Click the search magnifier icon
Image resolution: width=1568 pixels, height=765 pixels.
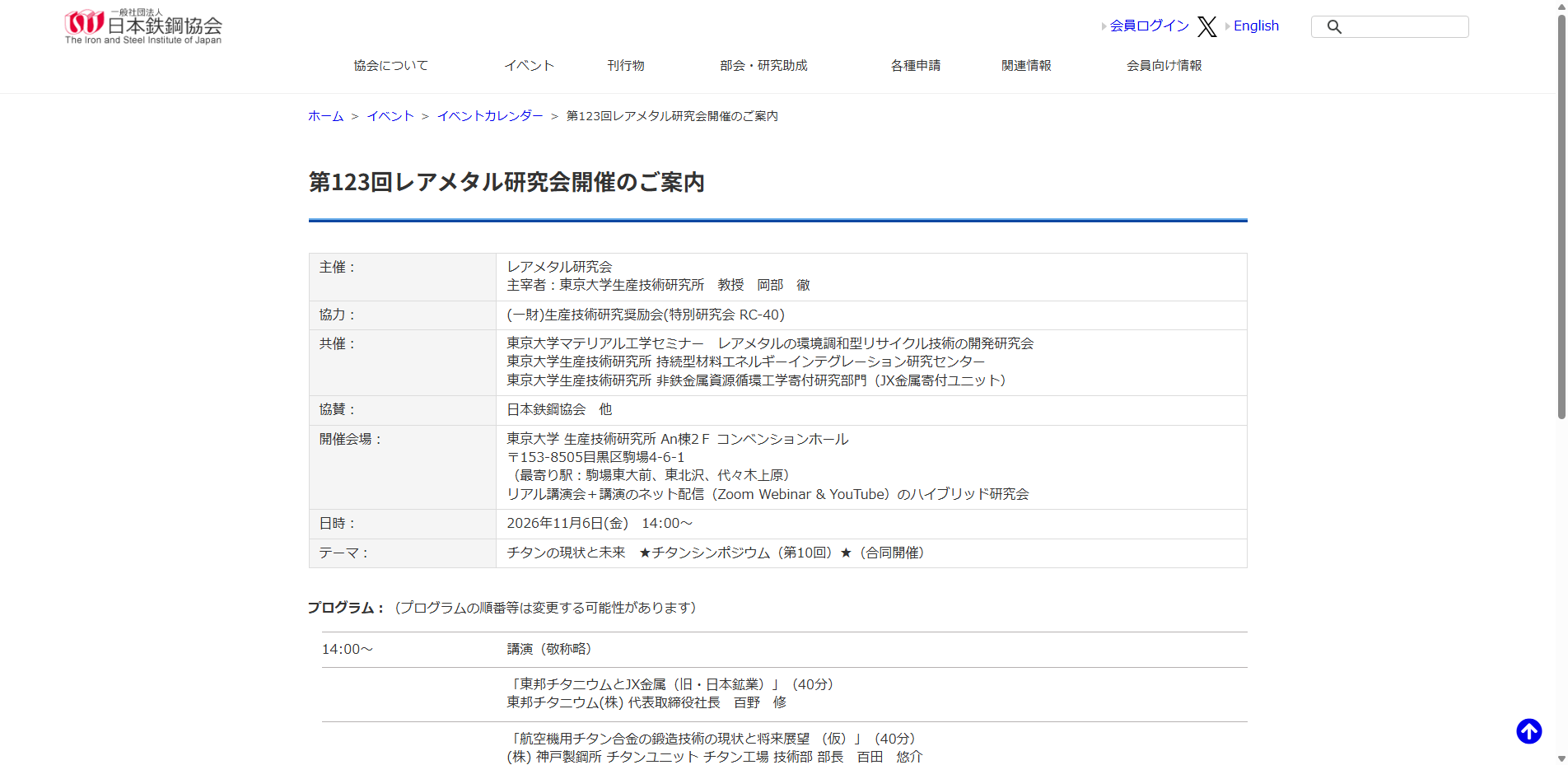pos(1334,27)
